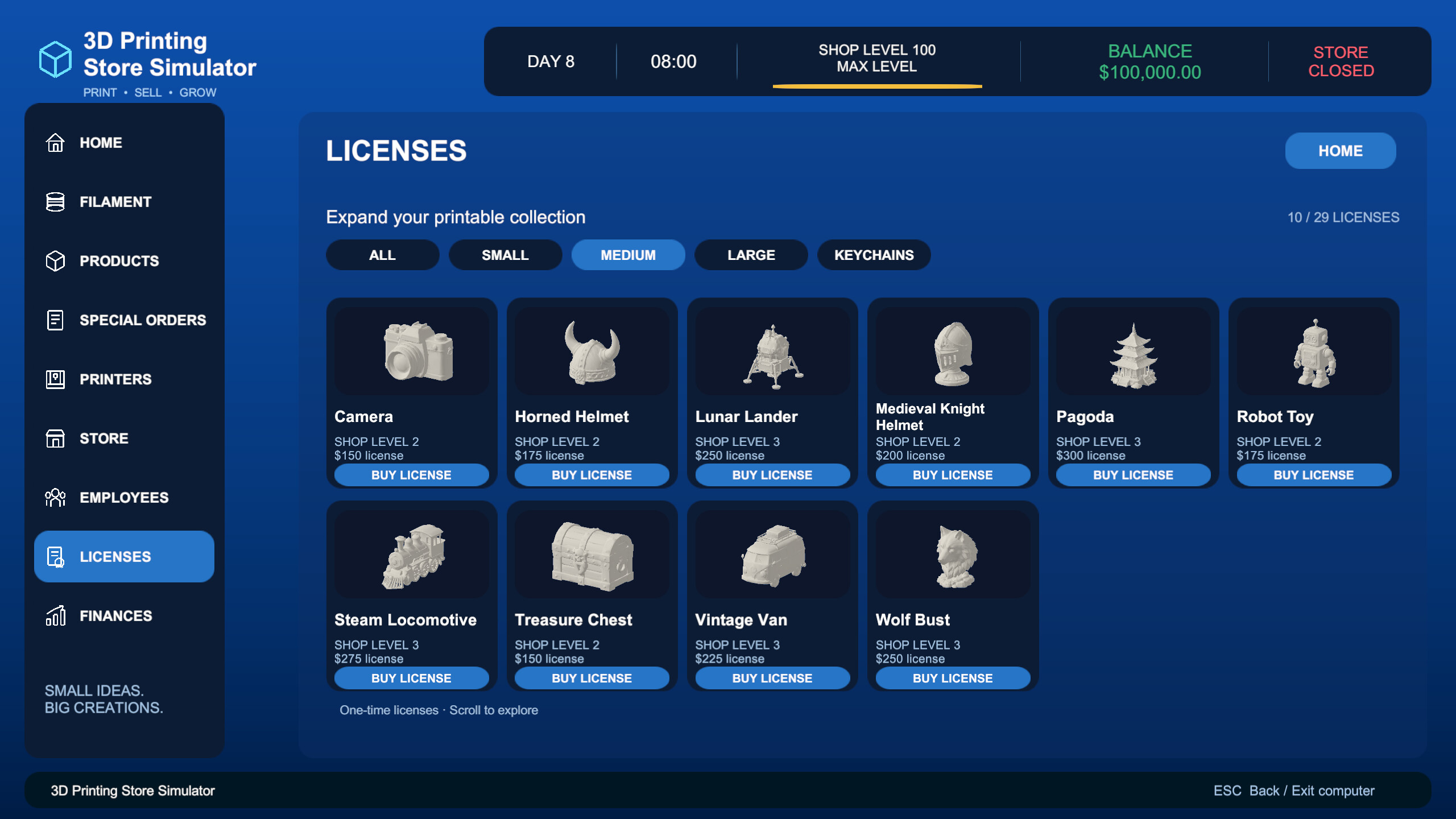The image size is (1456, 819).
Task: Select the Robot Toy model thumbnail
Action: (1314, 351)
